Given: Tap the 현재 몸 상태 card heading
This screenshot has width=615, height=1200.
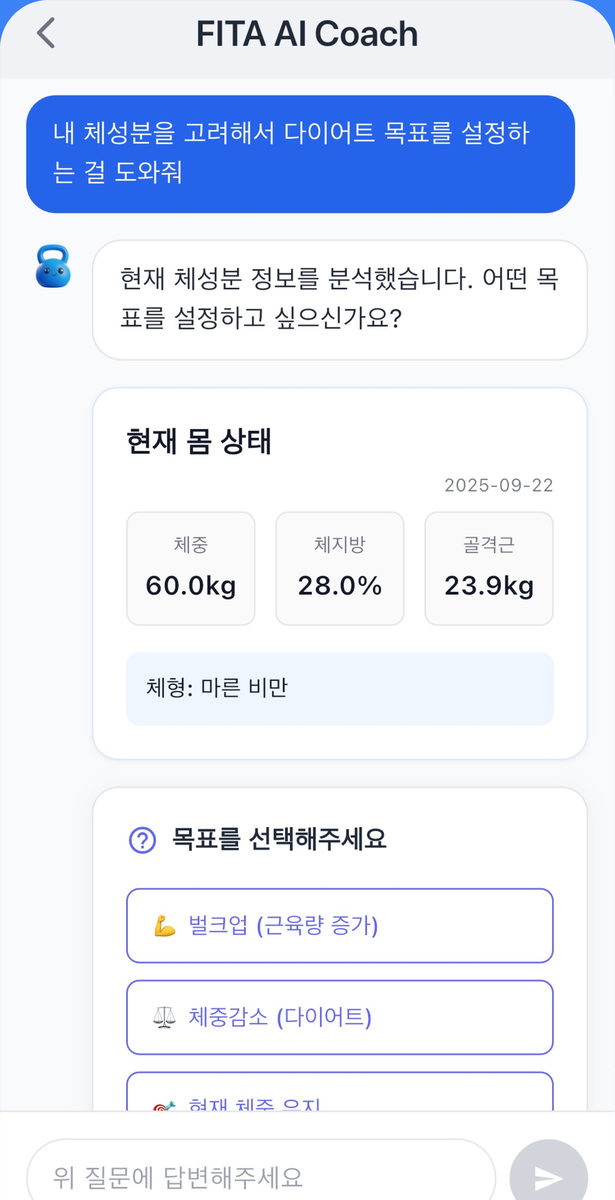Looking at the screenshot, I should pos(199,441).
